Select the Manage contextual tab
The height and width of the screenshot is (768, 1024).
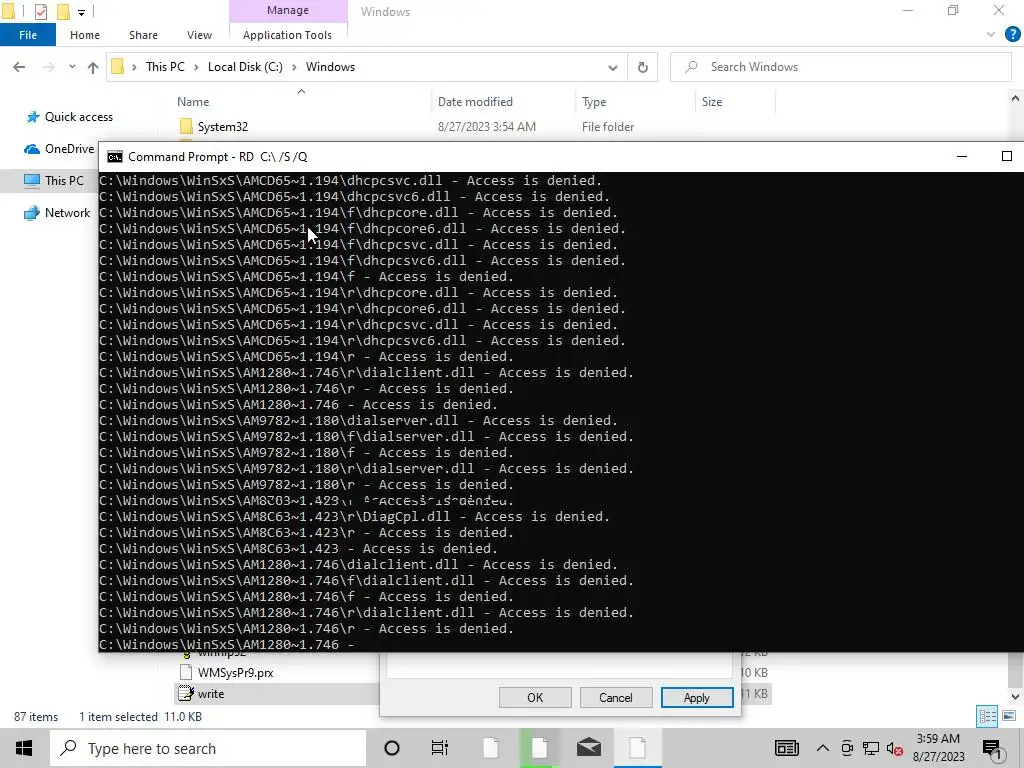click(x=287, y=10)
